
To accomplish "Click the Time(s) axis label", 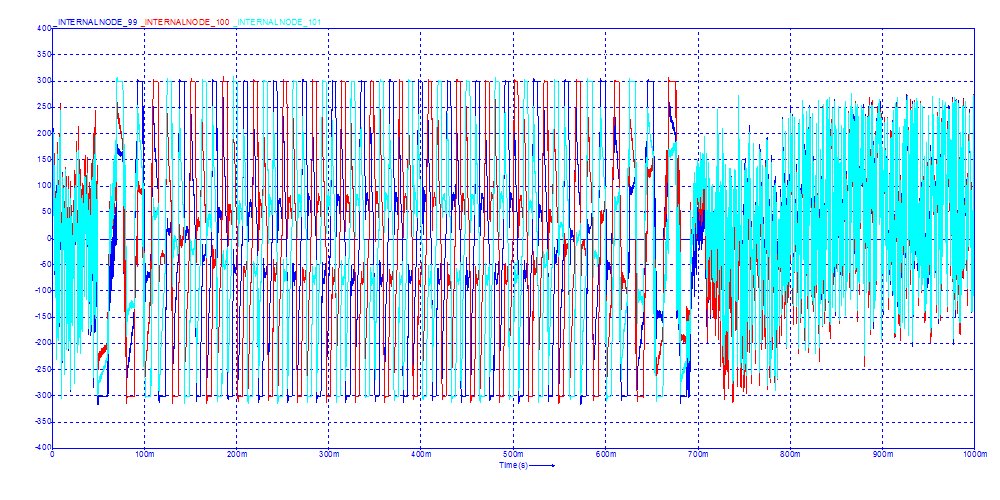I will [x=513, y=466].
